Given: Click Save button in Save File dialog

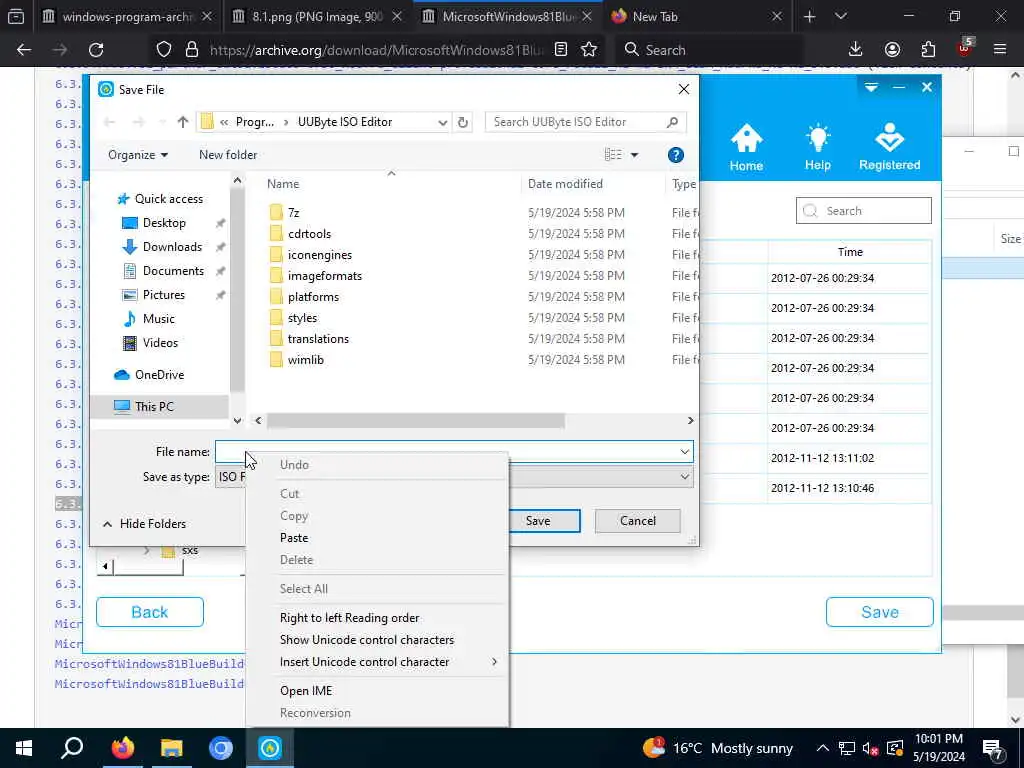Looking at the screenshot, I should [x=543, y=520].
